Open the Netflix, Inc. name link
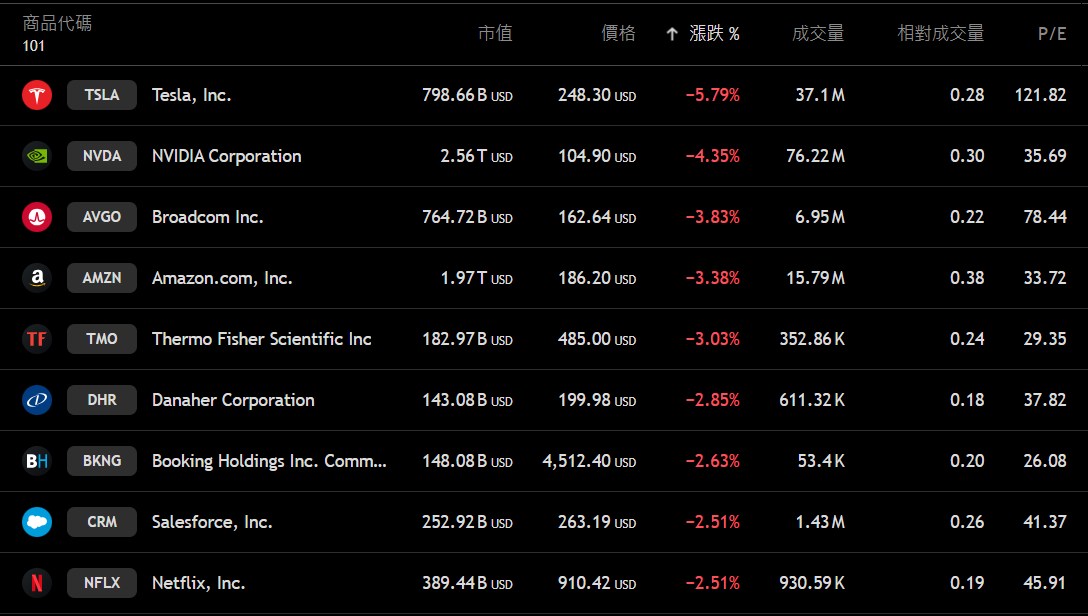Screen dimensions: 1088x616 pos(198,583)
